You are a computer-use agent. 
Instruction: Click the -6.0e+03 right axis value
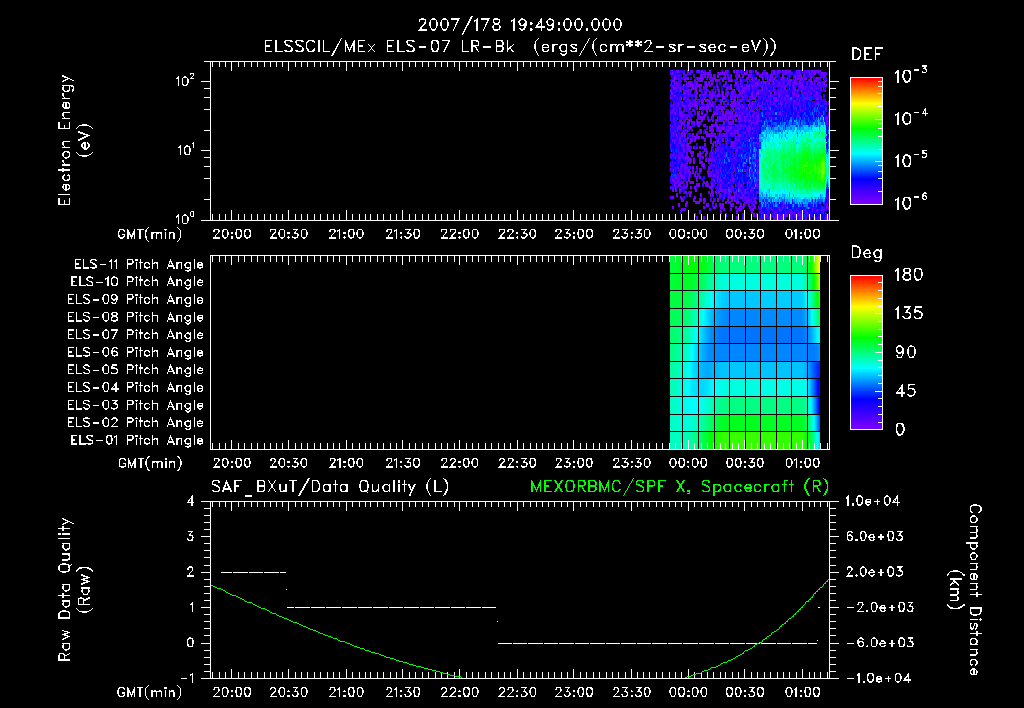[875, 643]
